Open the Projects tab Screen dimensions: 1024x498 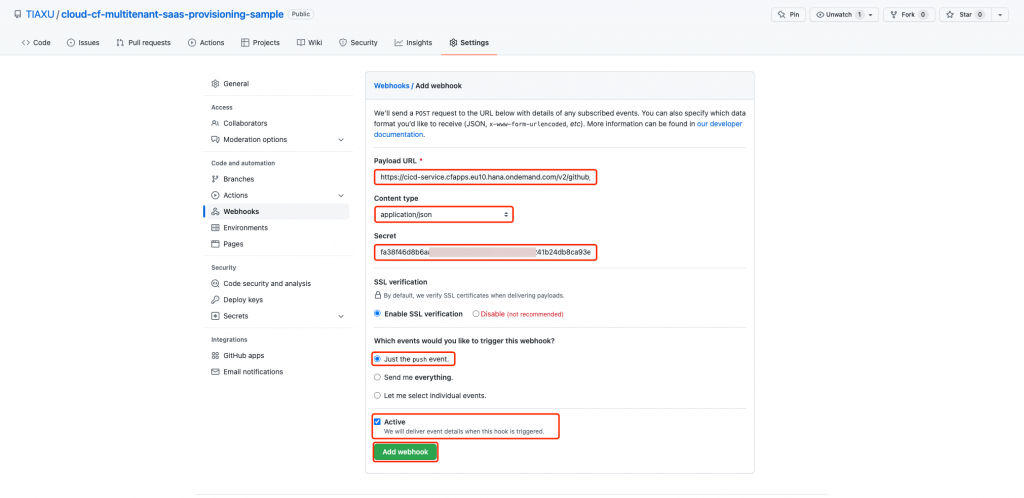coord(260,42)
